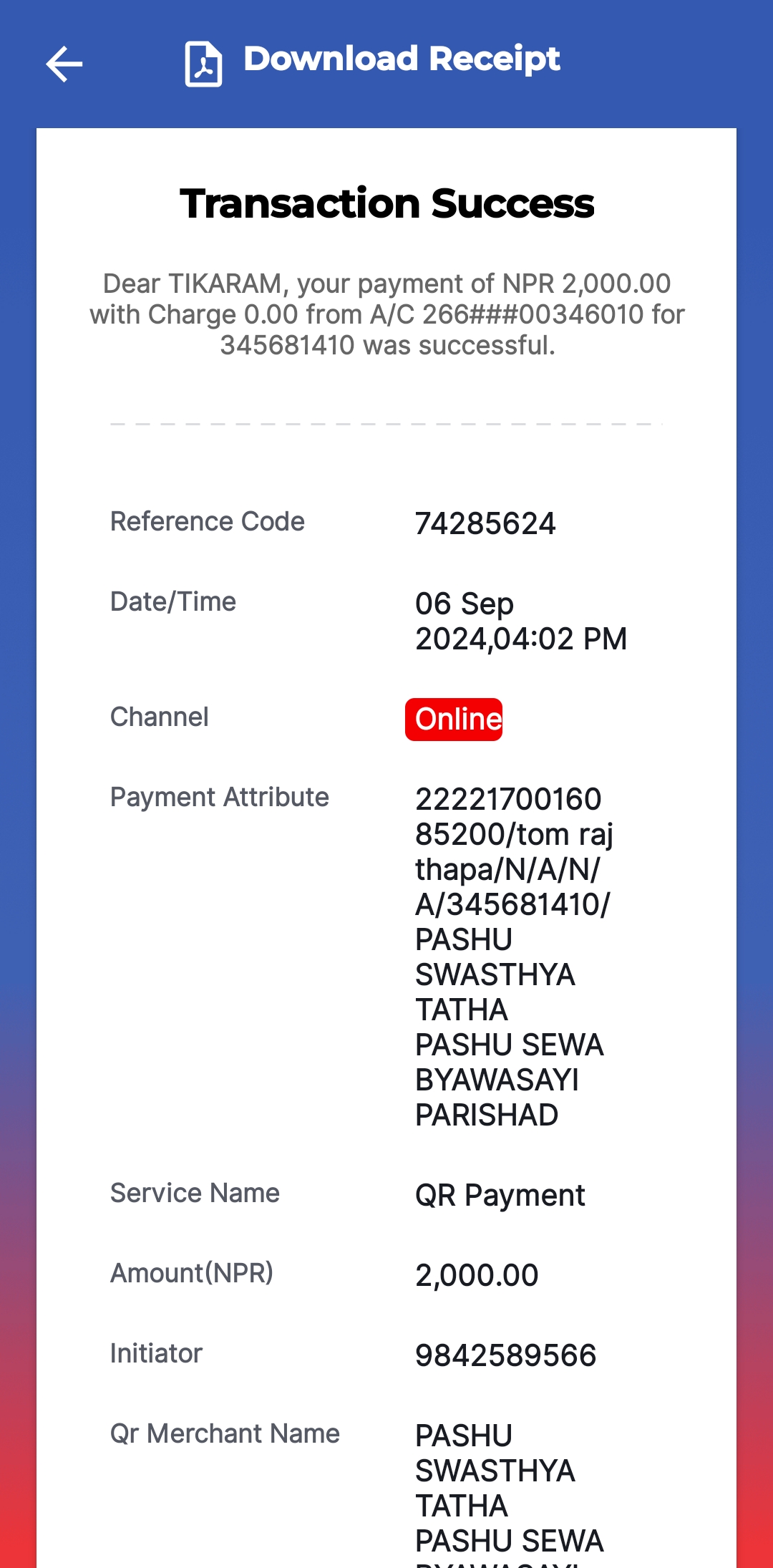Select the date 06 Sep 2024 value
773x1568 pixels.
click(521, 621)
